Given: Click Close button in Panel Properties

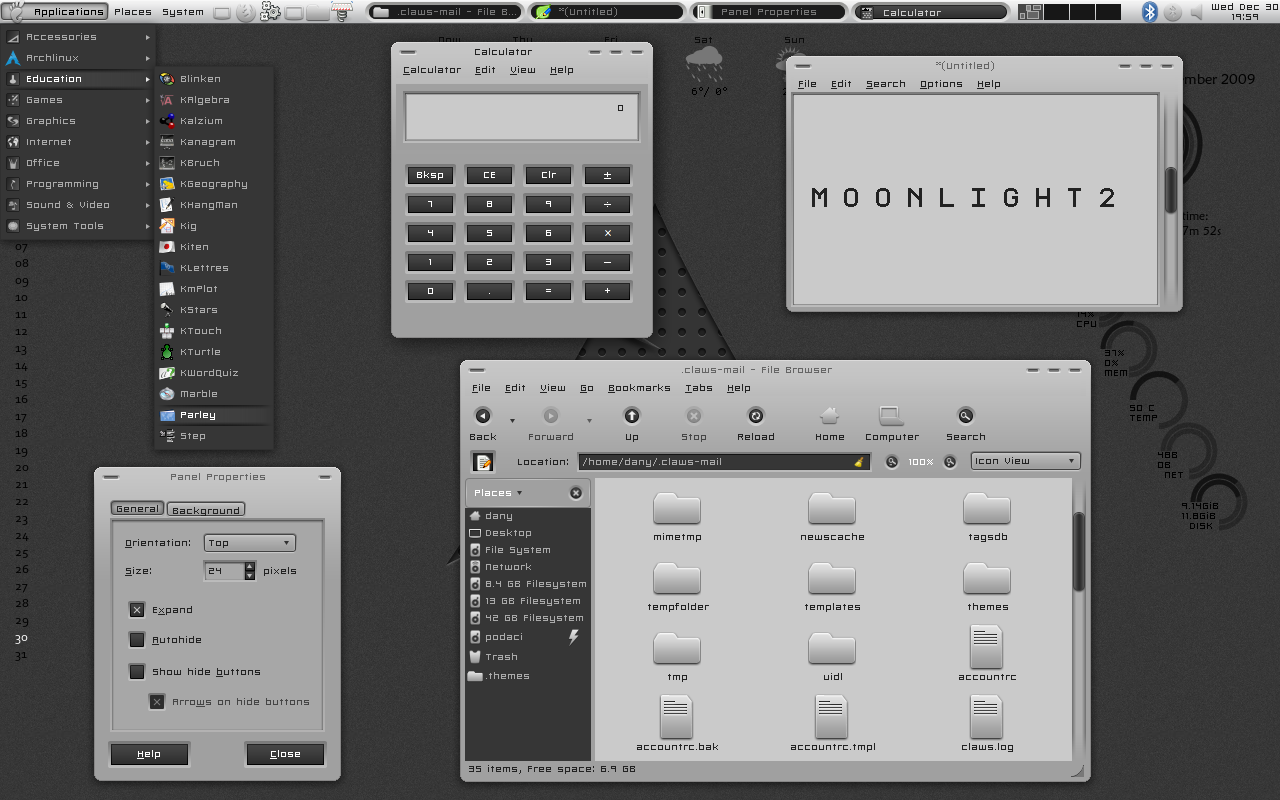Looking at the screenshot, I should click(x=285, y=754).
